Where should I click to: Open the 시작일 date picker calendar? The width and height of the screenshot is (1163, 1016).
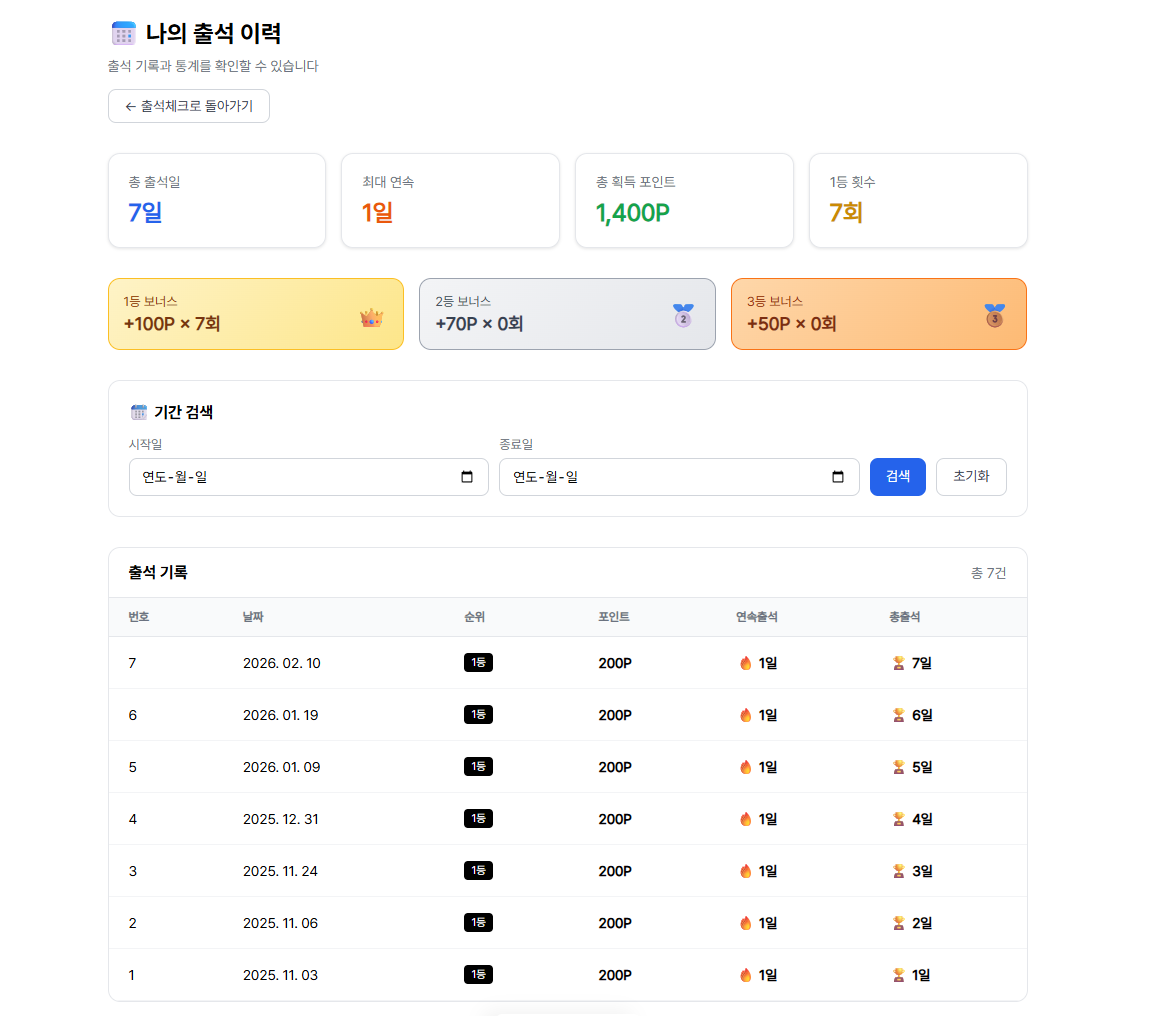(467, 477)
